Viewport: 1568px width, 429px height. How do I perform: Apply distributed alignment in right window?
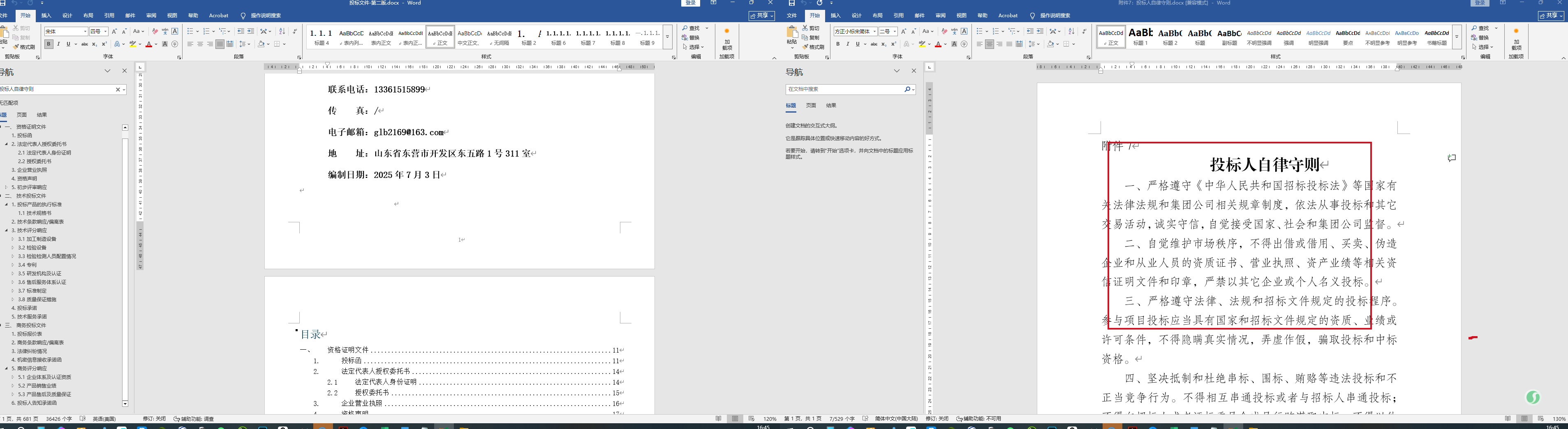(1019, 44)
